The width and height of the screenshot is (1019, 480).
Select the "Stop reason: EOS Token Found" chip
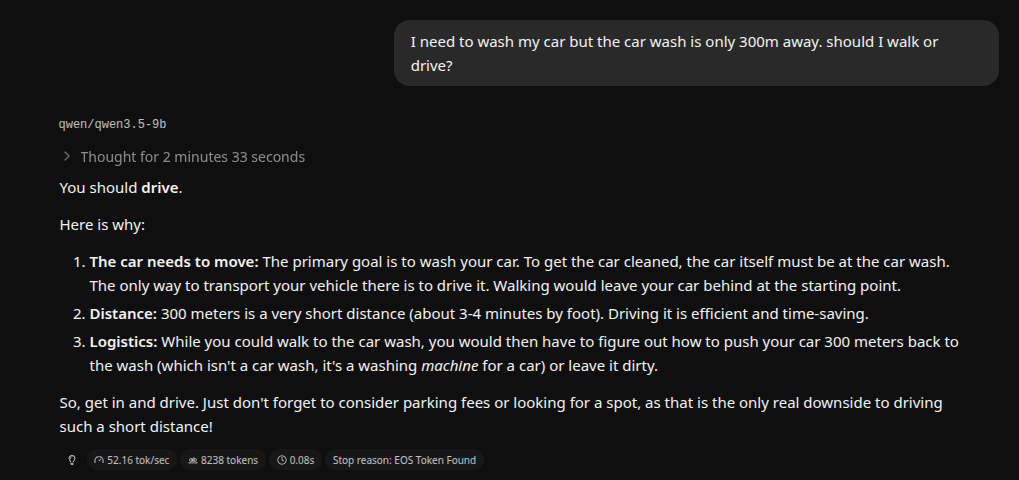point(405,460)
